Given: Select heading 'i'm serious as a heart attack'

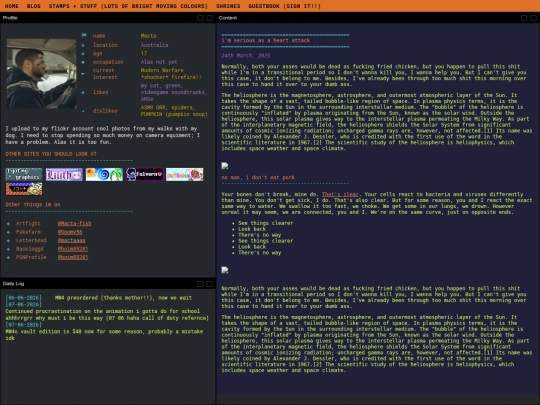Looking at the screenshot, I should (266, 40).
